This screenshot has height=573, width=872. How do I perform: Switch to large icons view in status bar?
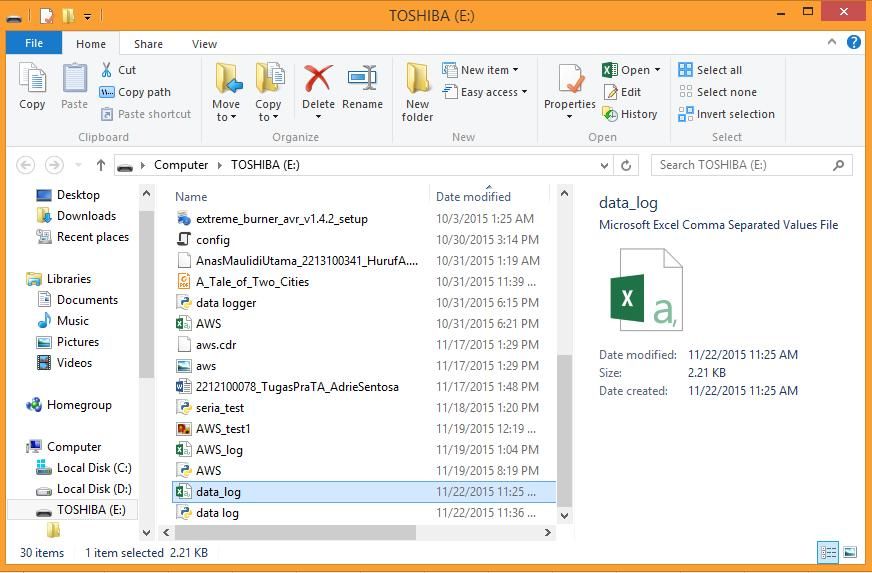pos(850,552)
